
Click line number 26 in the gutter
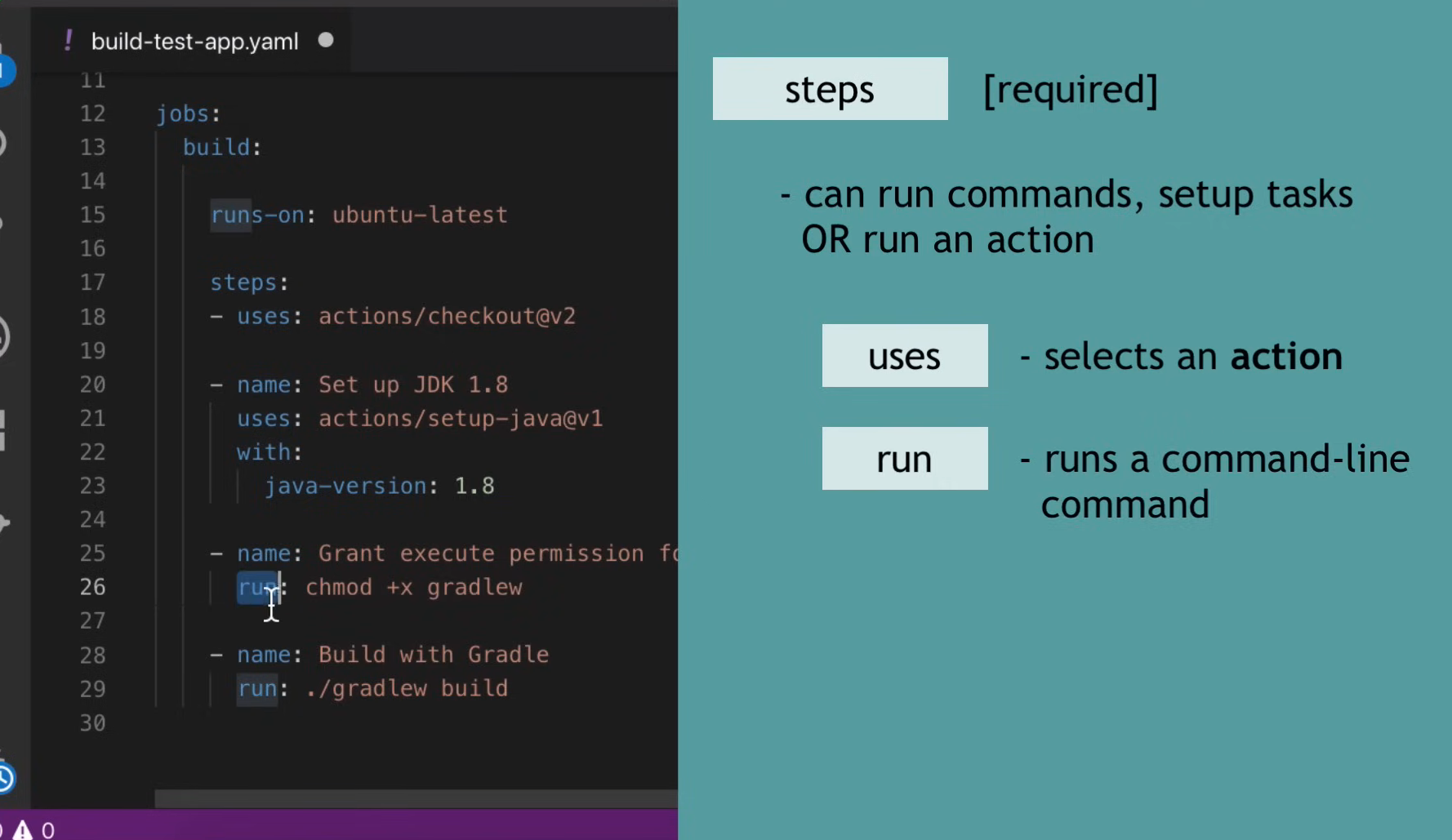tap(92, 587)
